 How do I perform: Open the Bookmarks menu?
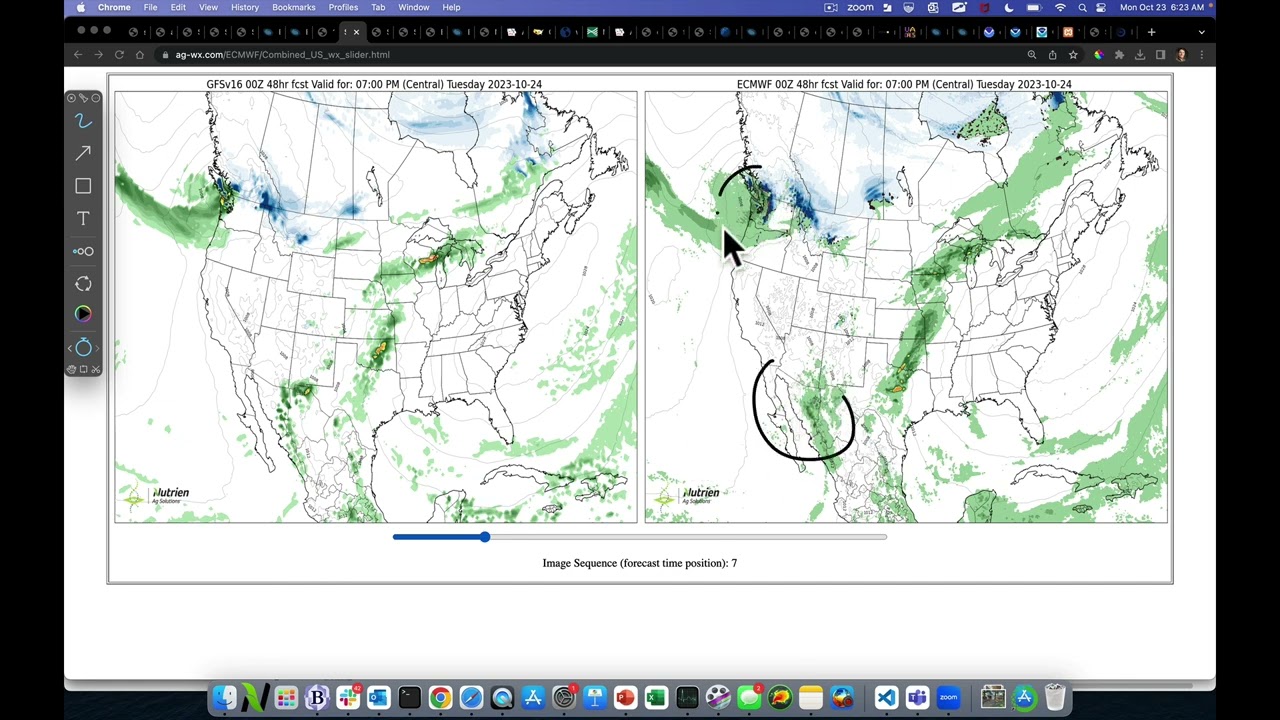[x=294, y=7]
